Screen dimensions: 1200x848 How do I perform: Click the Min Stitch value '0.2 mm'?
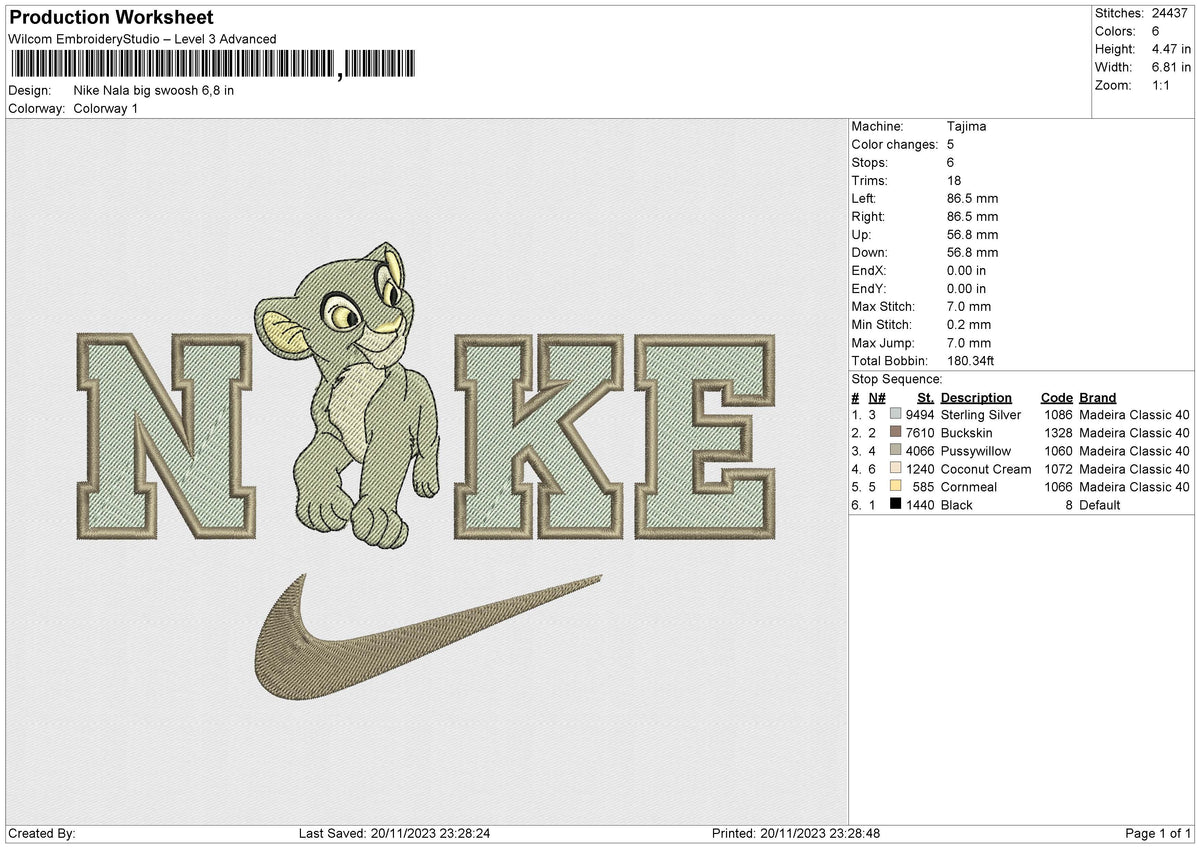click(969, 325)
